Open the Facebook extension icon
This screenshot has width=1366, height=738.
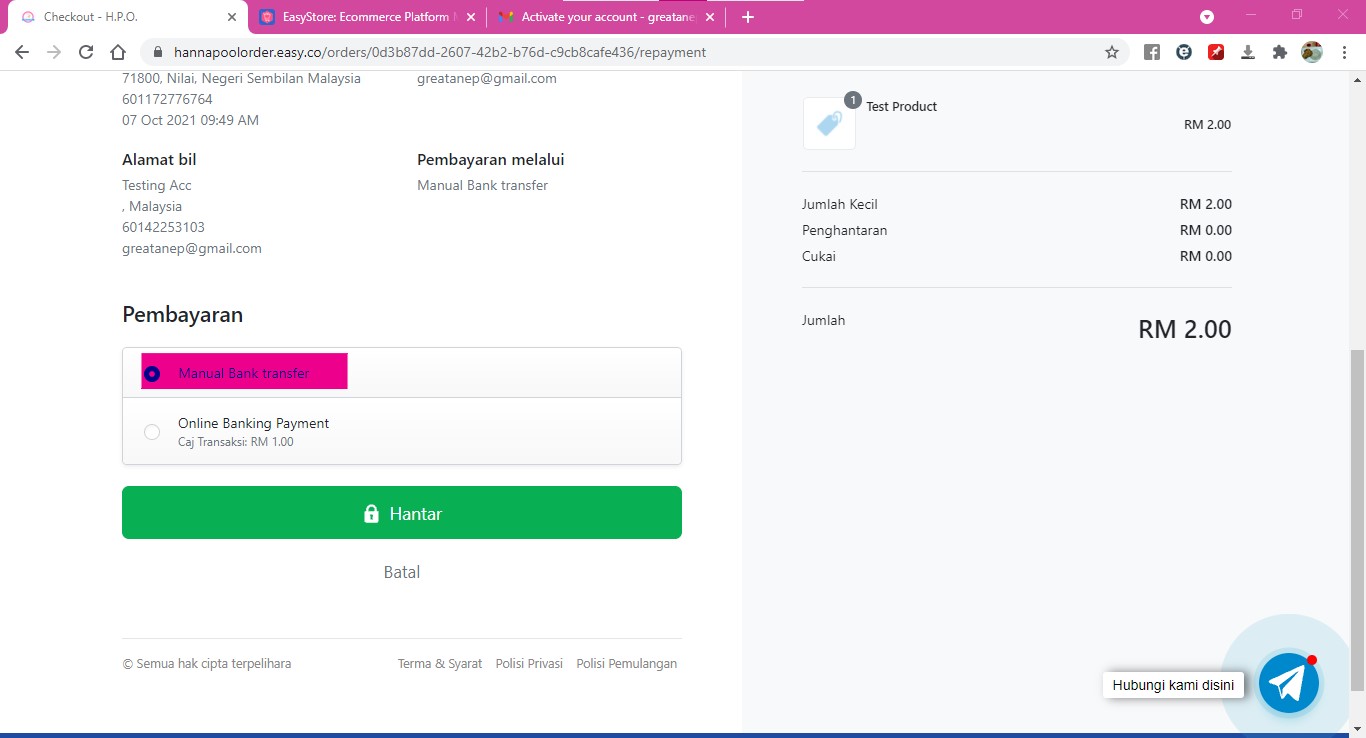click(x=1152, y=52)
